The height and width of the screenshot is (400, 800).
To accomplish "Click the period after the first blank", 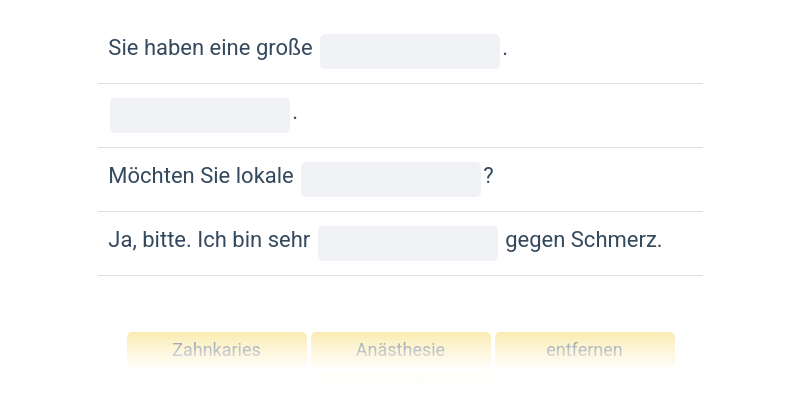I will point(505,49).
